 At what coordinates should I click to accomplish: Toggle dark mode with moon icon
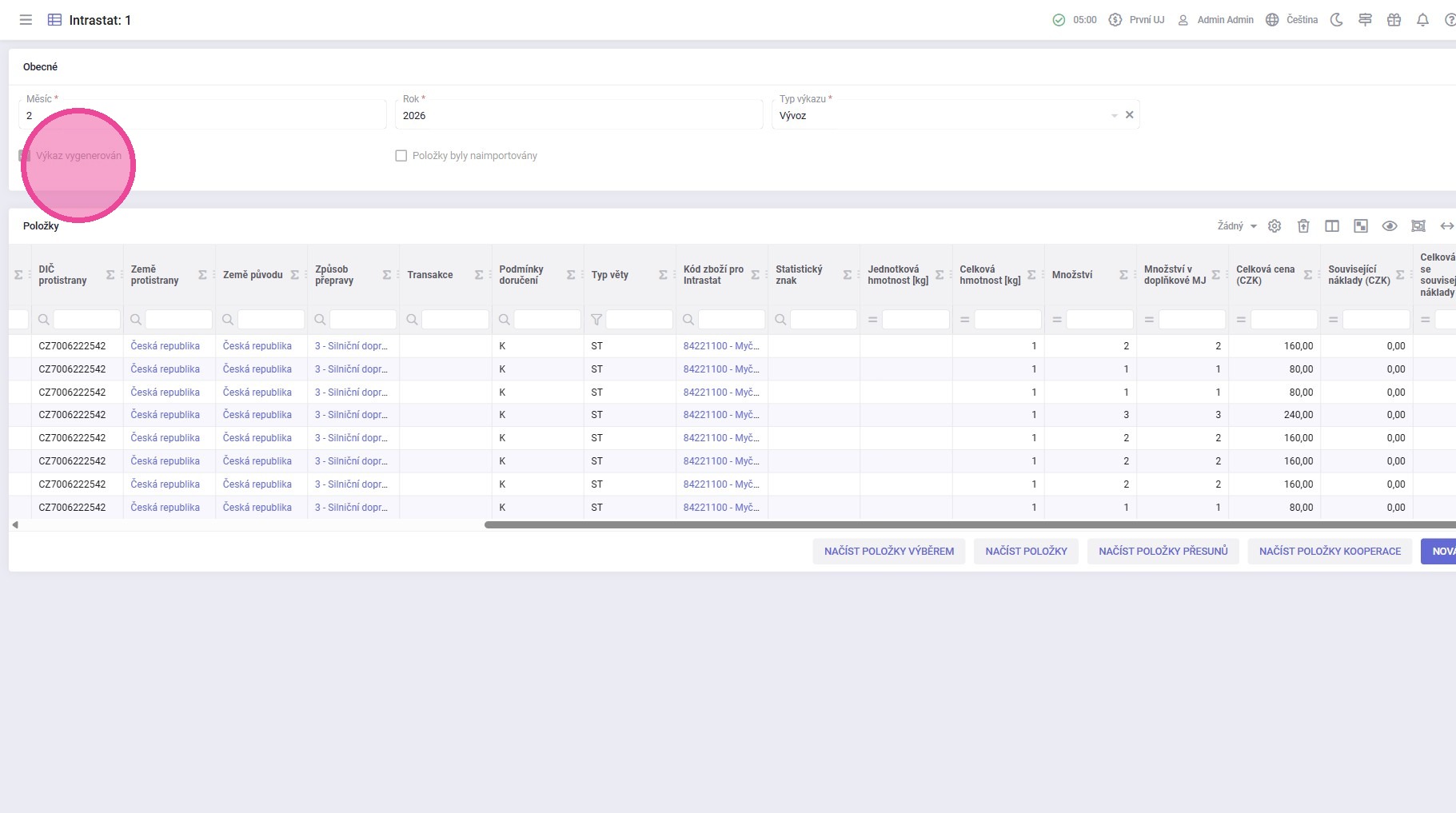point(1336,20)
